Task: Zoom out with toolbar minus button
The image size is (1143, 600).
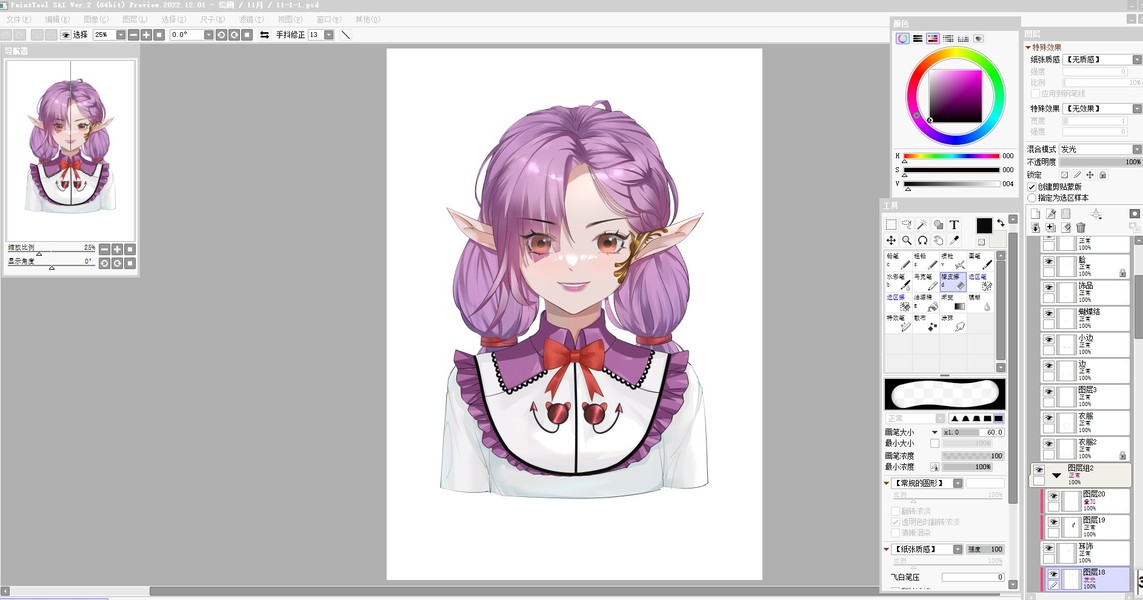Action: point(133,34)
